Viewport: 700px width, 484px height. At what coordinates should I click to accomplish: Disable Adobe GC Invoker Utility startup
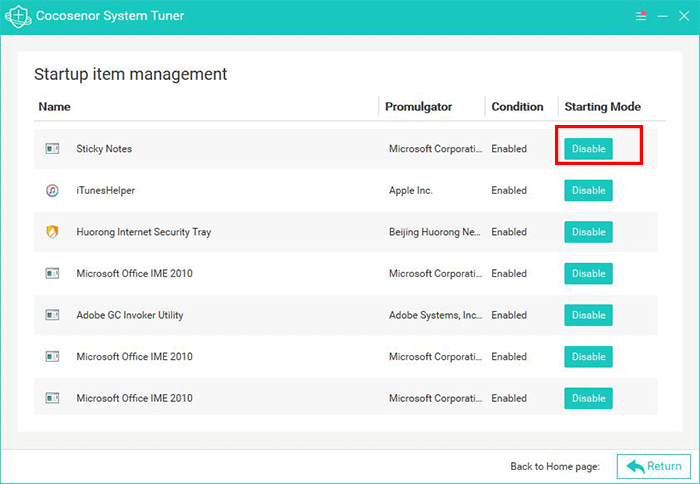tap(588, 315)
